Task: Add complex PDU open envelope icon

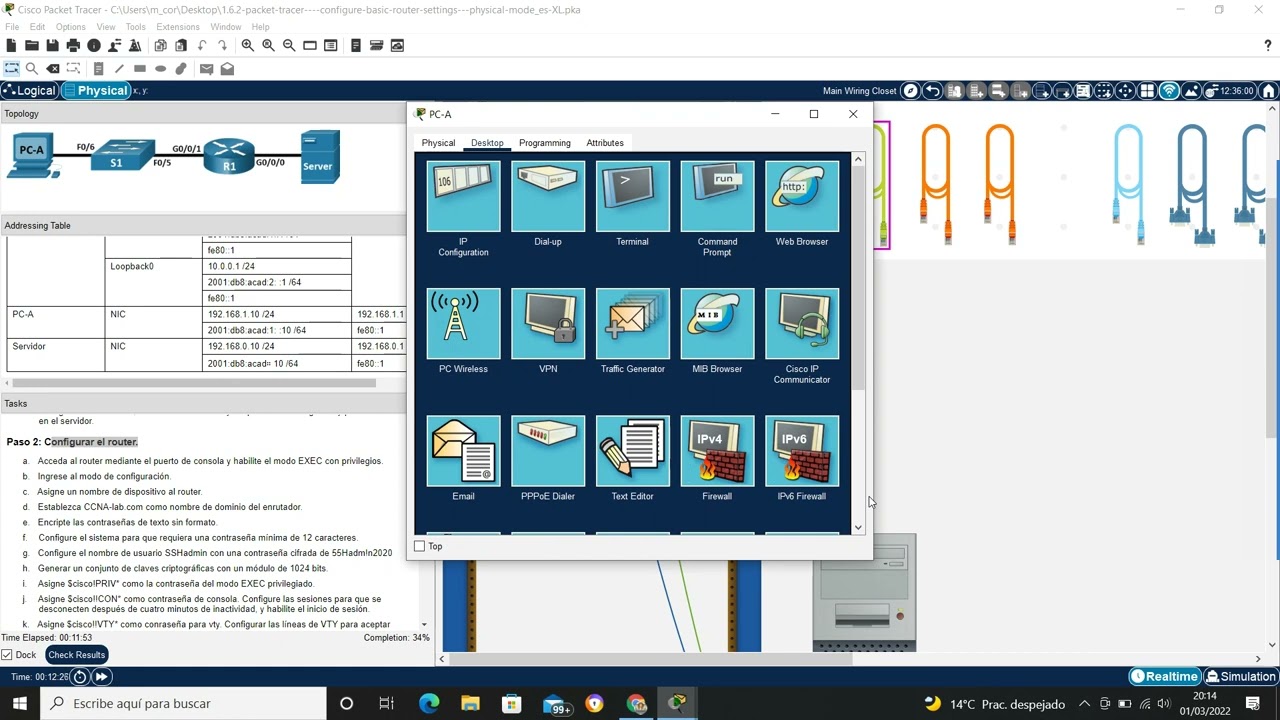Action: tap(227, 69)
